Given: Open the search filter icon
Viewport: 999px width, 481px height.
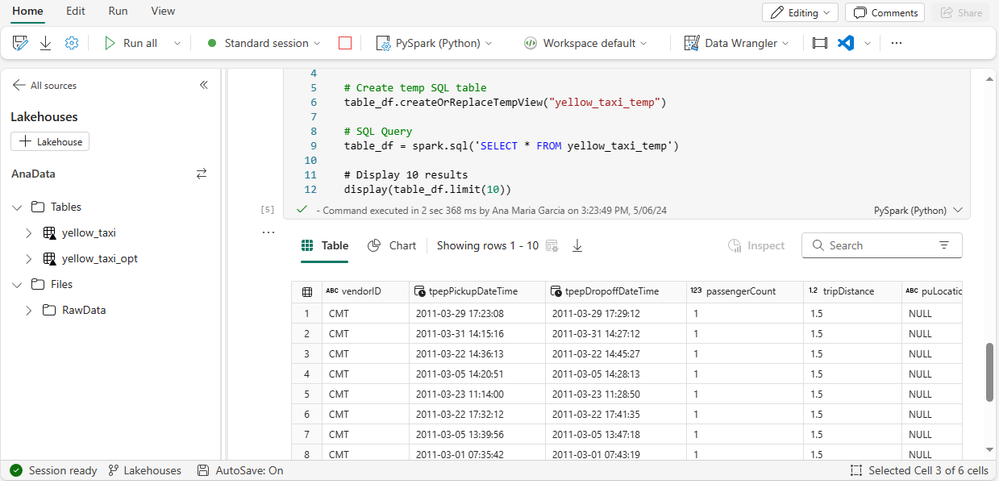Looking at the screenshot, I should tap(944, 245).
